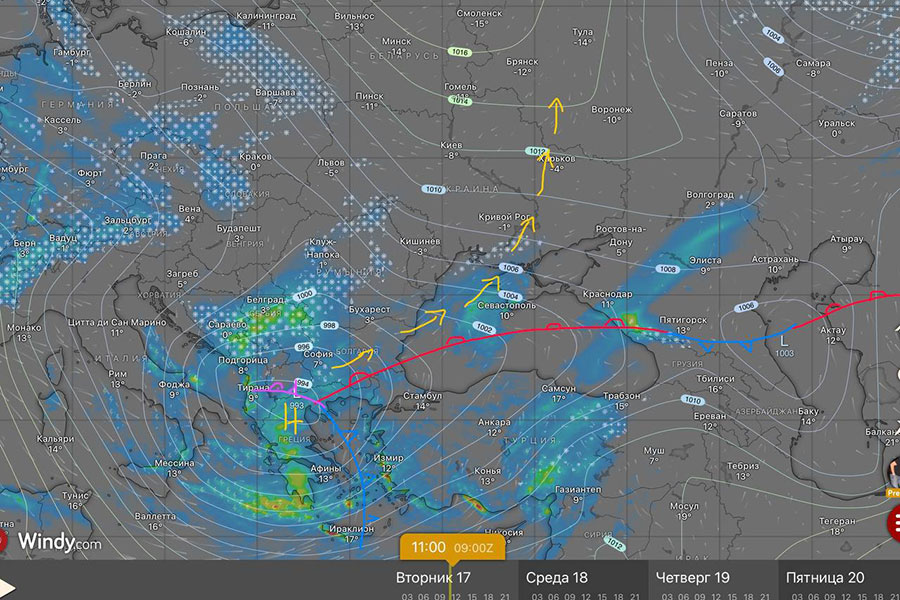Jump to Четверг 19 forecast day
The width and height of the screenshot is (900, 600).
693,577
